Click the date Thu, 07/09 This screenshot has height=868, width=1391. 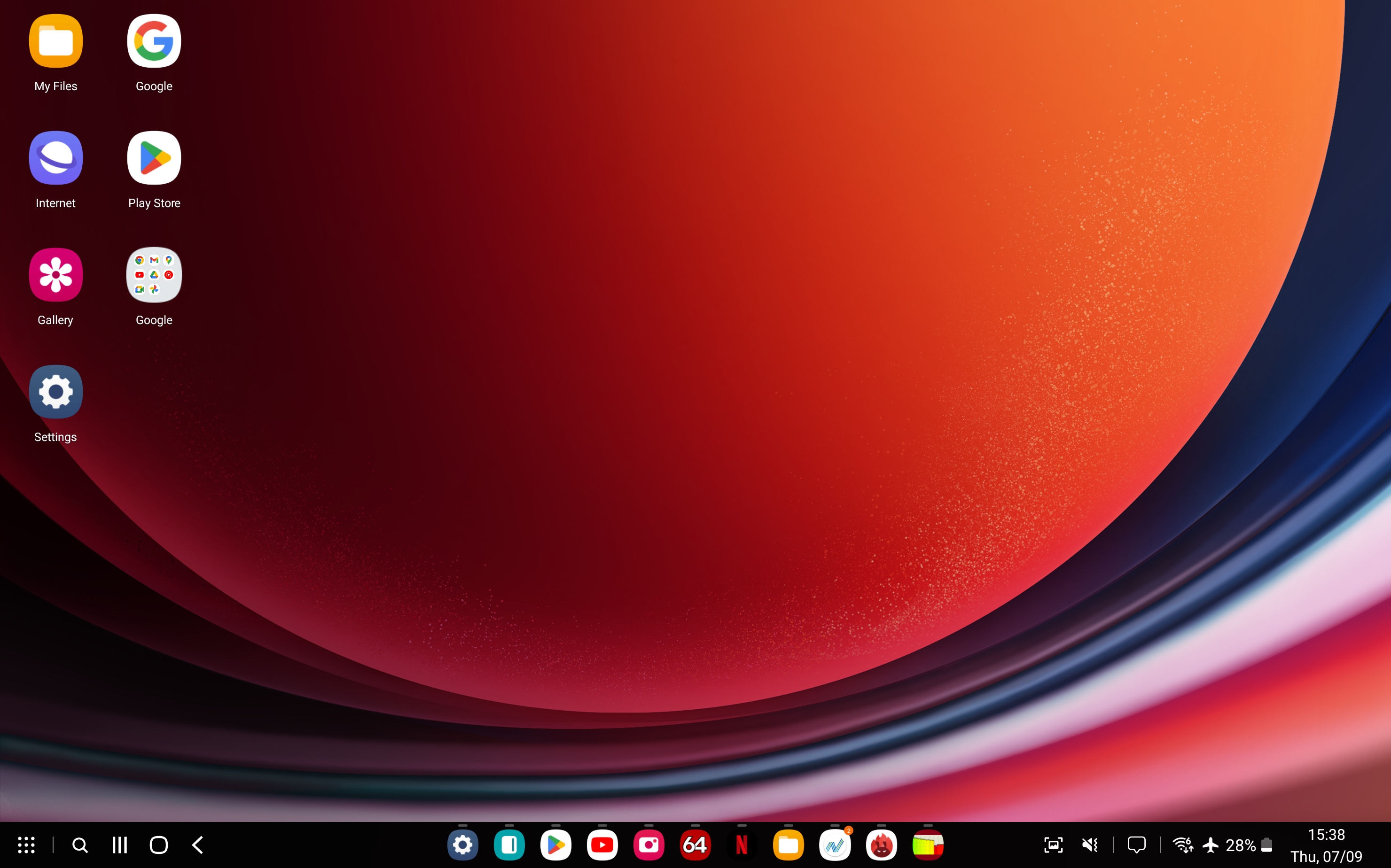tap(1326, 857)
